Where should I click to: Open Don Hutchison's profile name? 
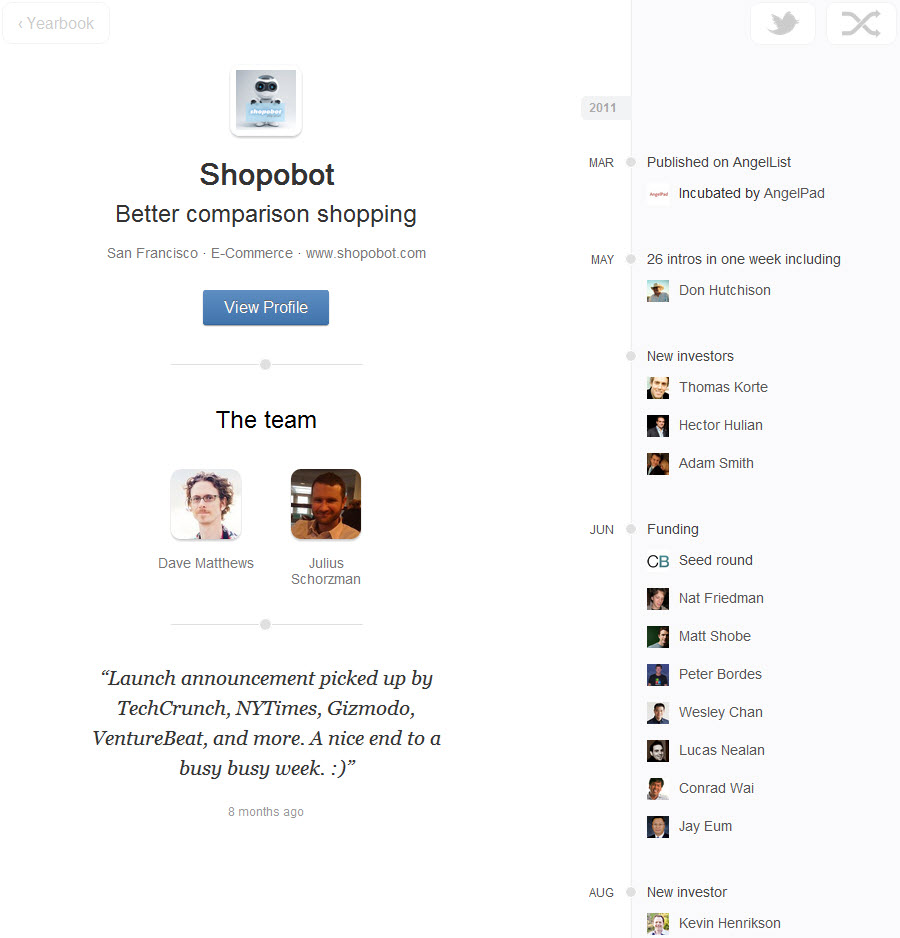(x=725, y=290)
